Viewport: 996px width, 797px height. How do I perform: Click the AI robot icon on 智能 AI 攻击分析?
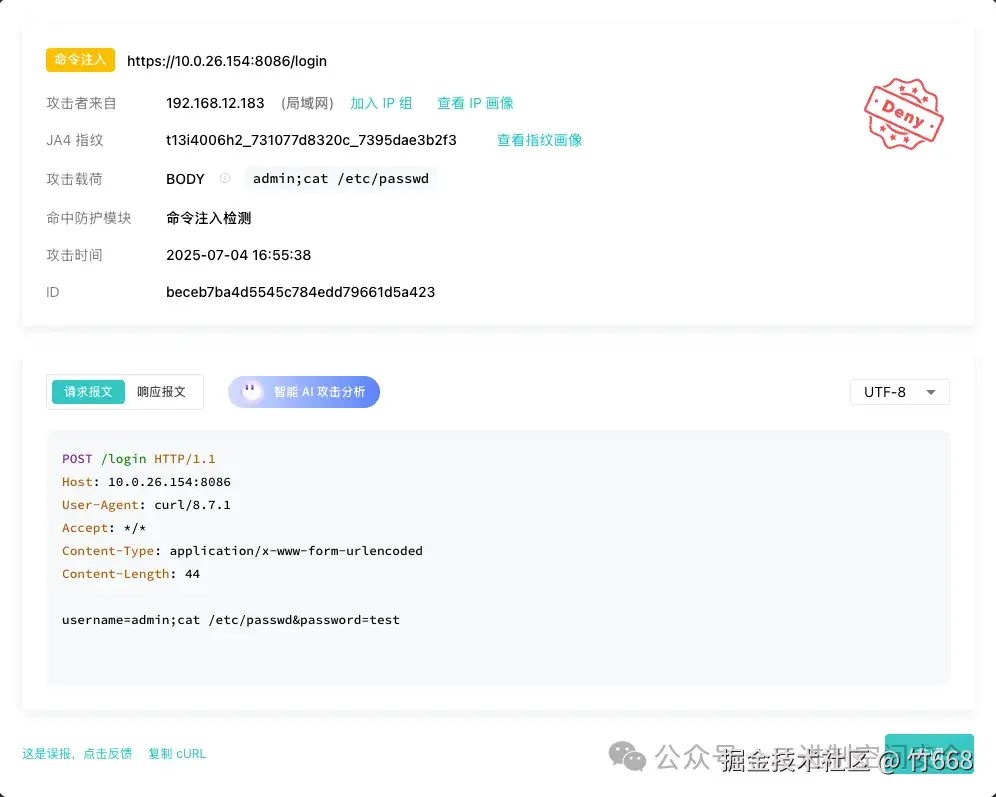[250, 391]
